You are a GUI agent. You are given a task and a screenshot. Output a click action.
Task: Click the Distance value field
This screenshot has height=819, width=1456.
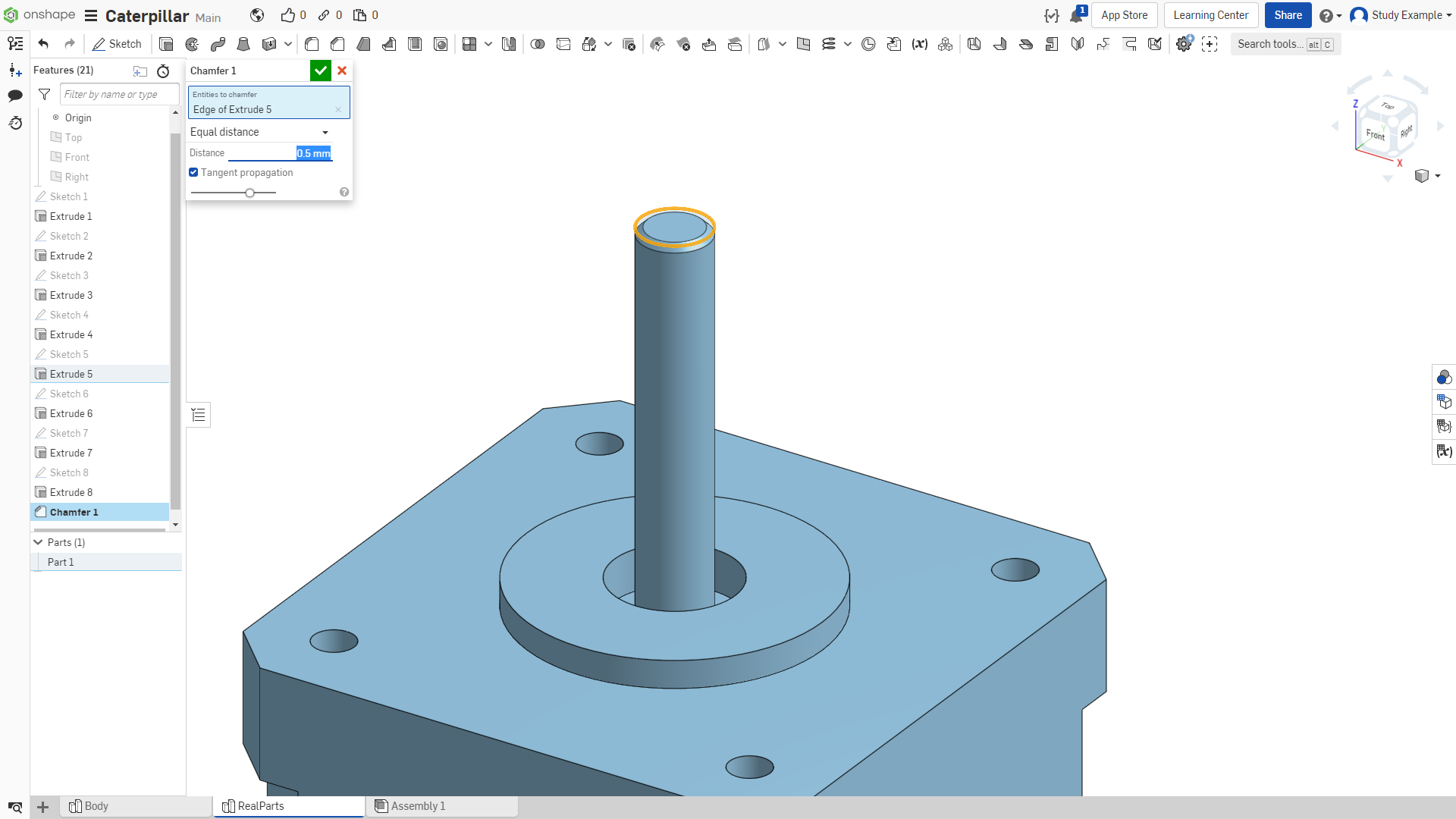point(280,153)
